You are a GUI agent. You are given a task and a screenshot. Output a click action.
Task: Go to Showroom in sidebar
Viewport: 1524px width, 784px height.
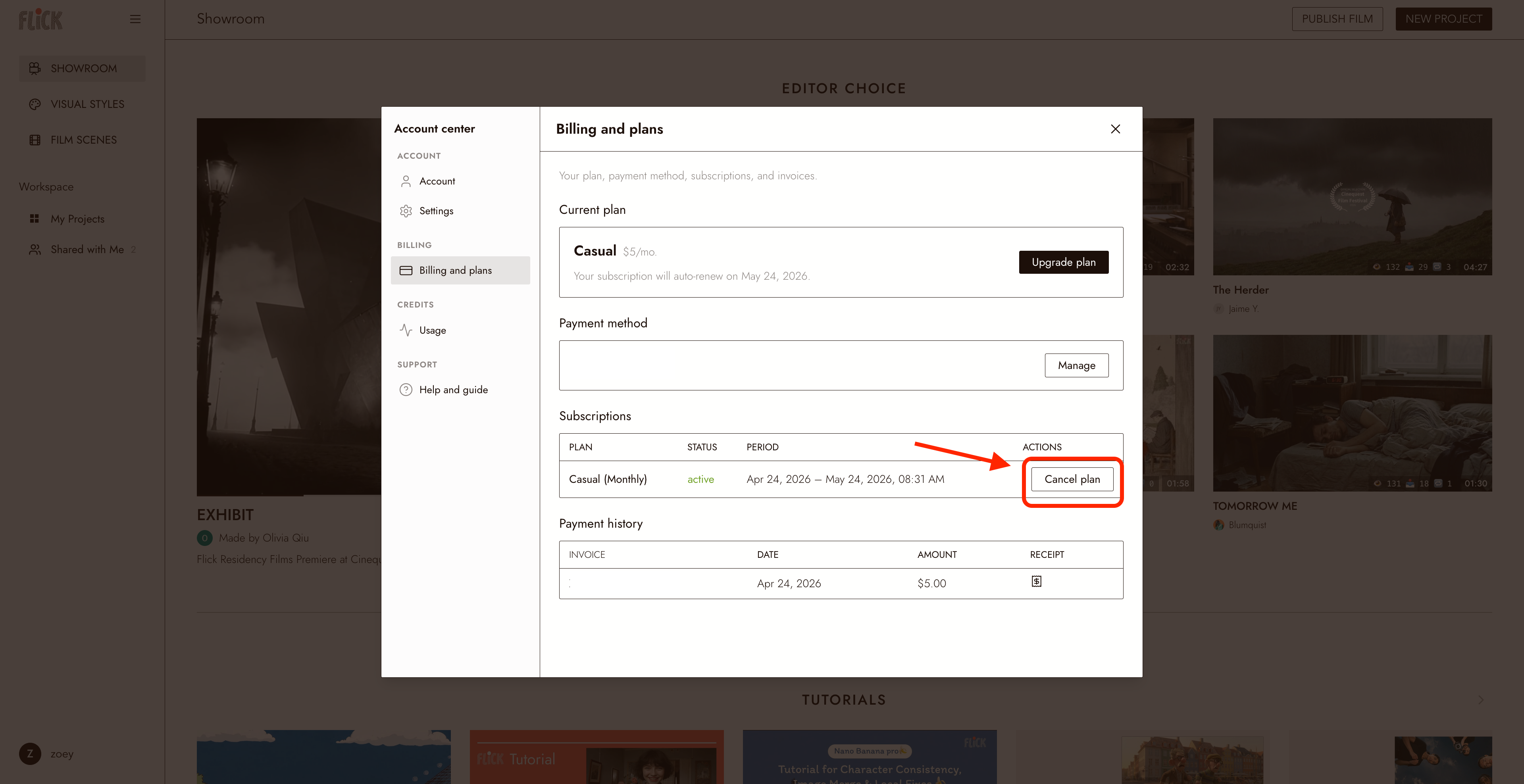[x=82, y=69]
